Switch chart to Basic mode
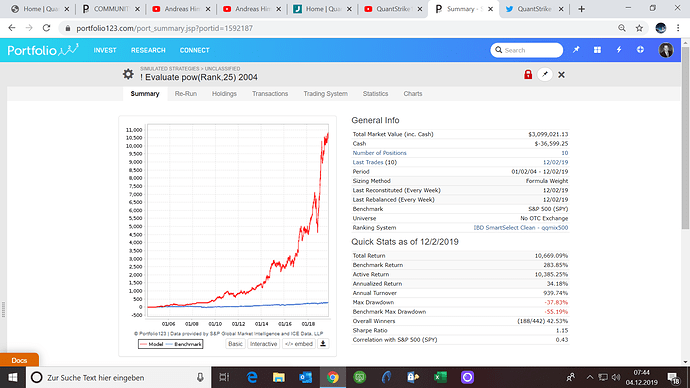The image size is (690, 388). pos(235,344)
